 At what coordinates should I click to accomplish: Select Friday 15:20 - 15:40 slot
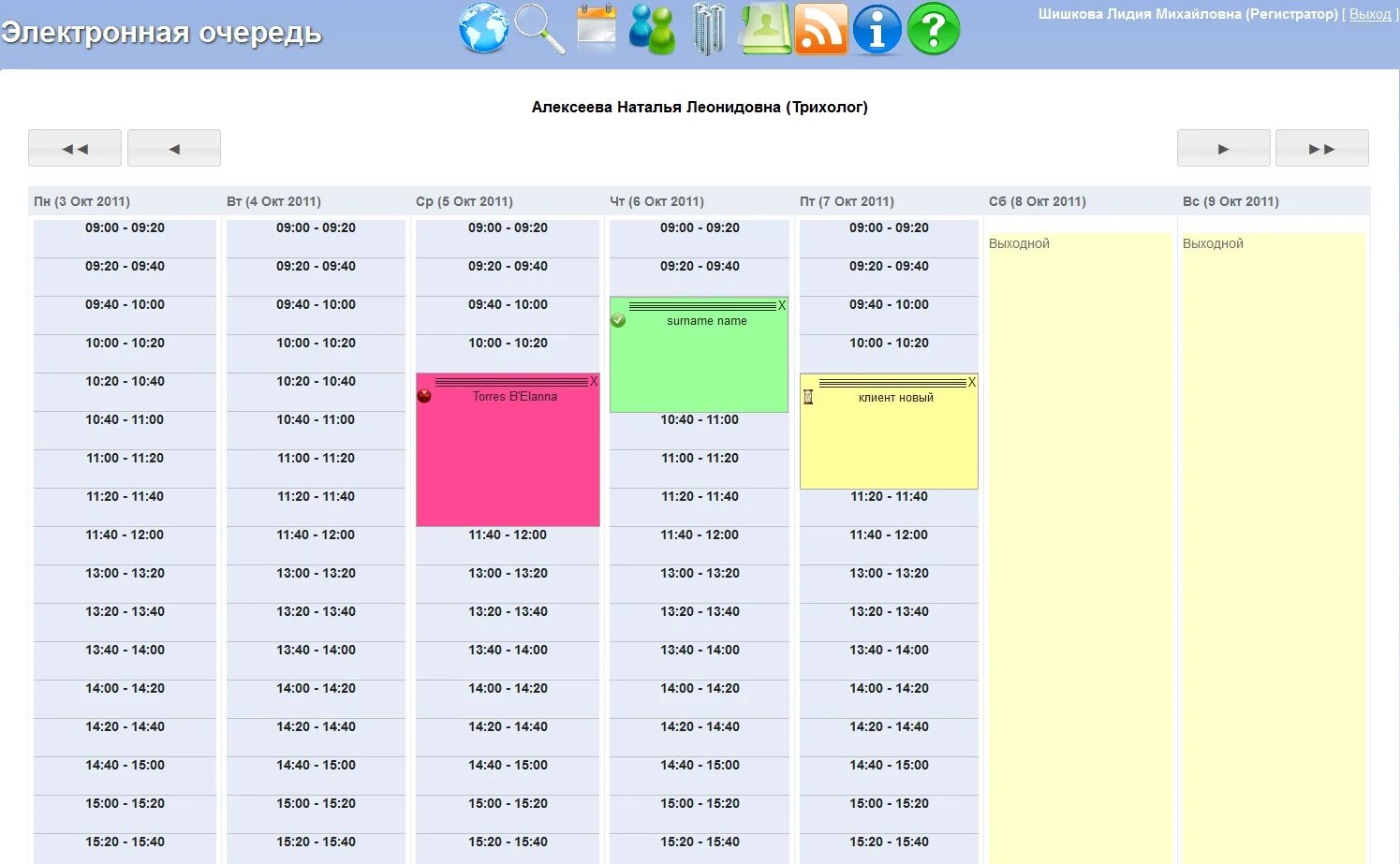(889, 848)
